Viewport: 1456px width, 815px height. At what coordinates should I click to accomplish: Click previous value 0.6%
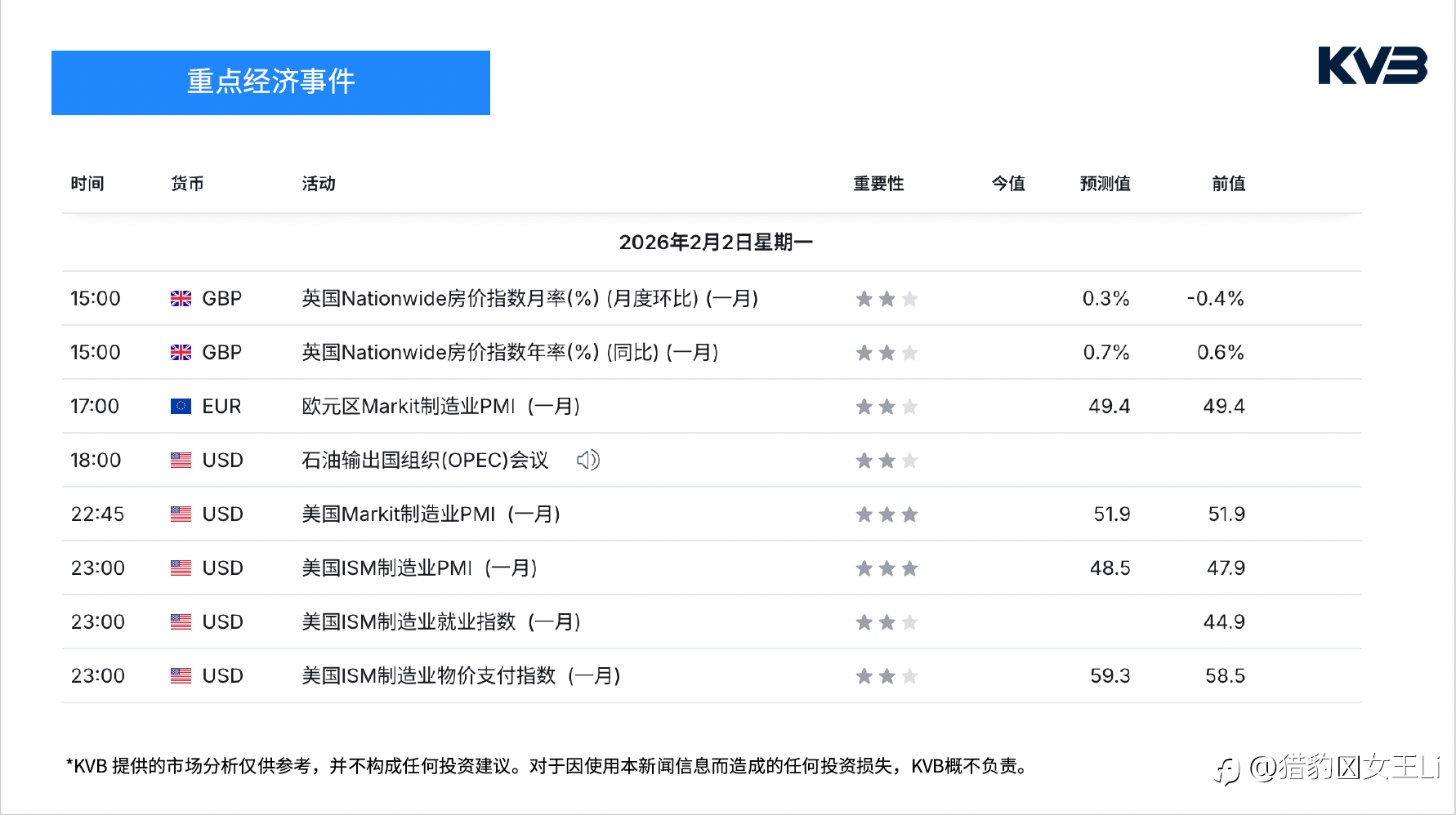(x=1221, y=353)
